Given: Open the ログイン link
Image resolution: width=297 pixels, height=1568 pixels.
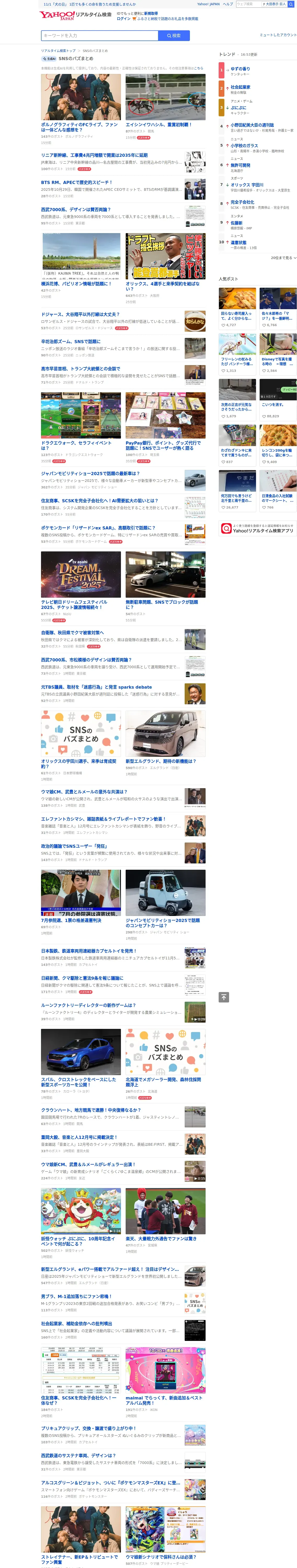Looking at the screenshot, I should (x=124, y=19).
